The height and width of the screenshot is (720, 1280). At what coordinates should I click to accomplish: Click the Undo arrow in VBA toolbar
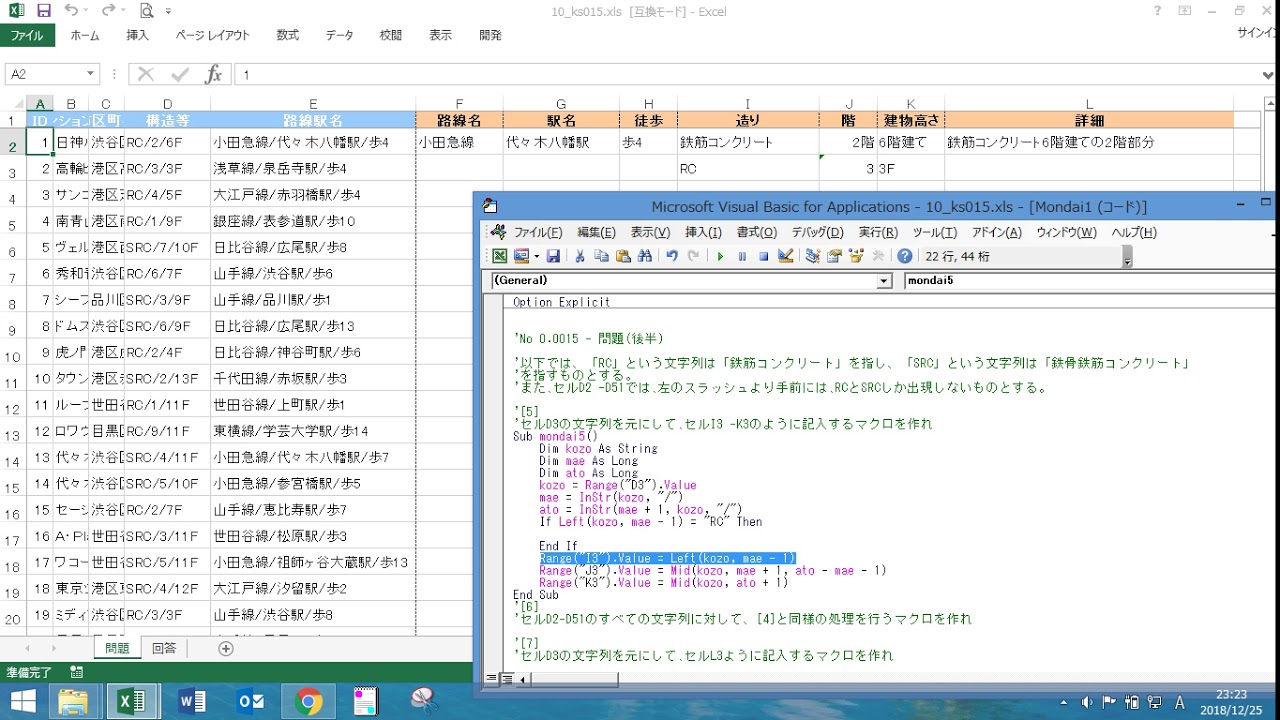672,256
